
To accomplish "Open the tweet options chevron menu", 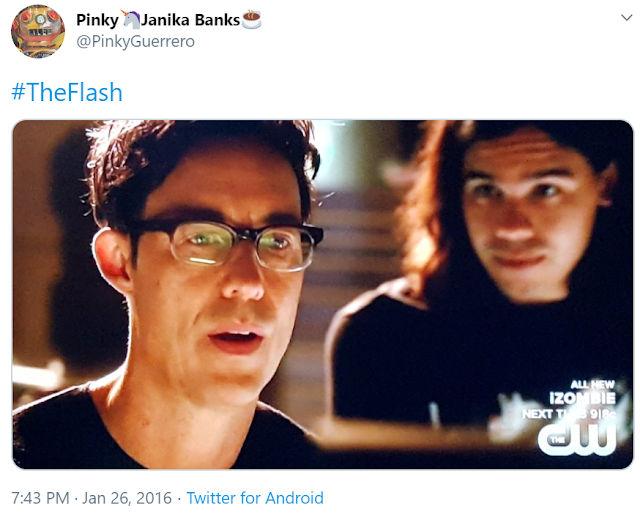I will 626,17.
